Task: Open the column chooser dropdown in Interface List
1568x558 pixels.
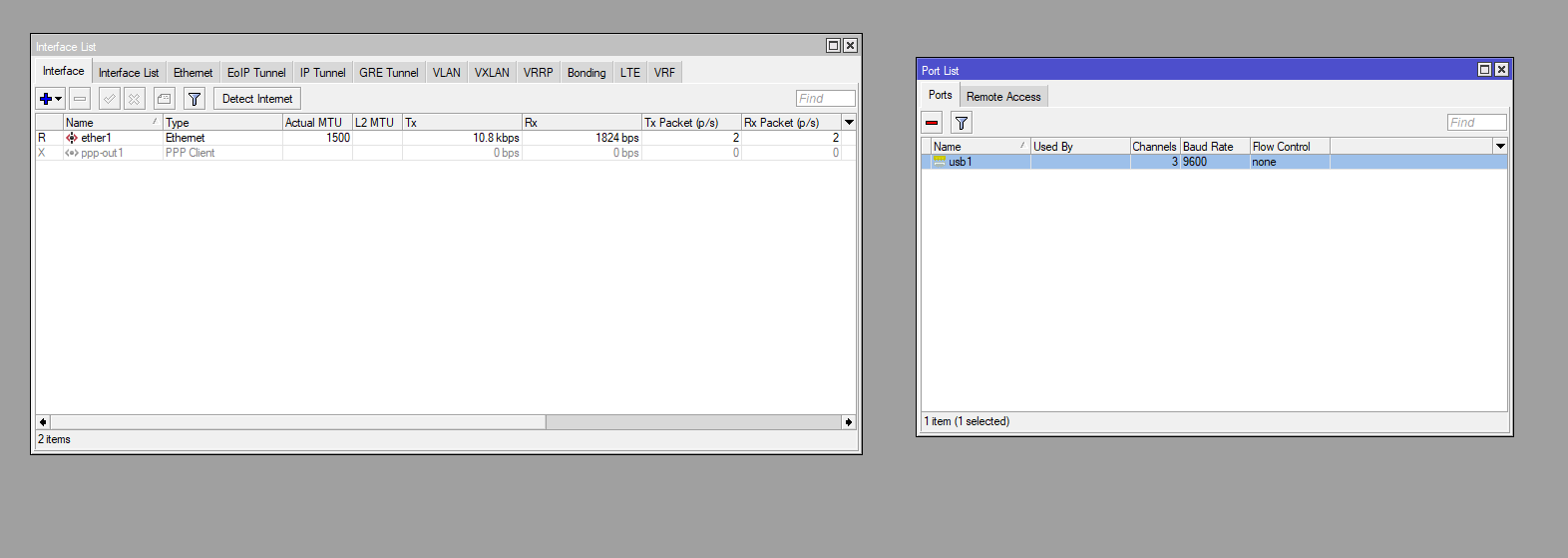Action: (x=849, y=122)
